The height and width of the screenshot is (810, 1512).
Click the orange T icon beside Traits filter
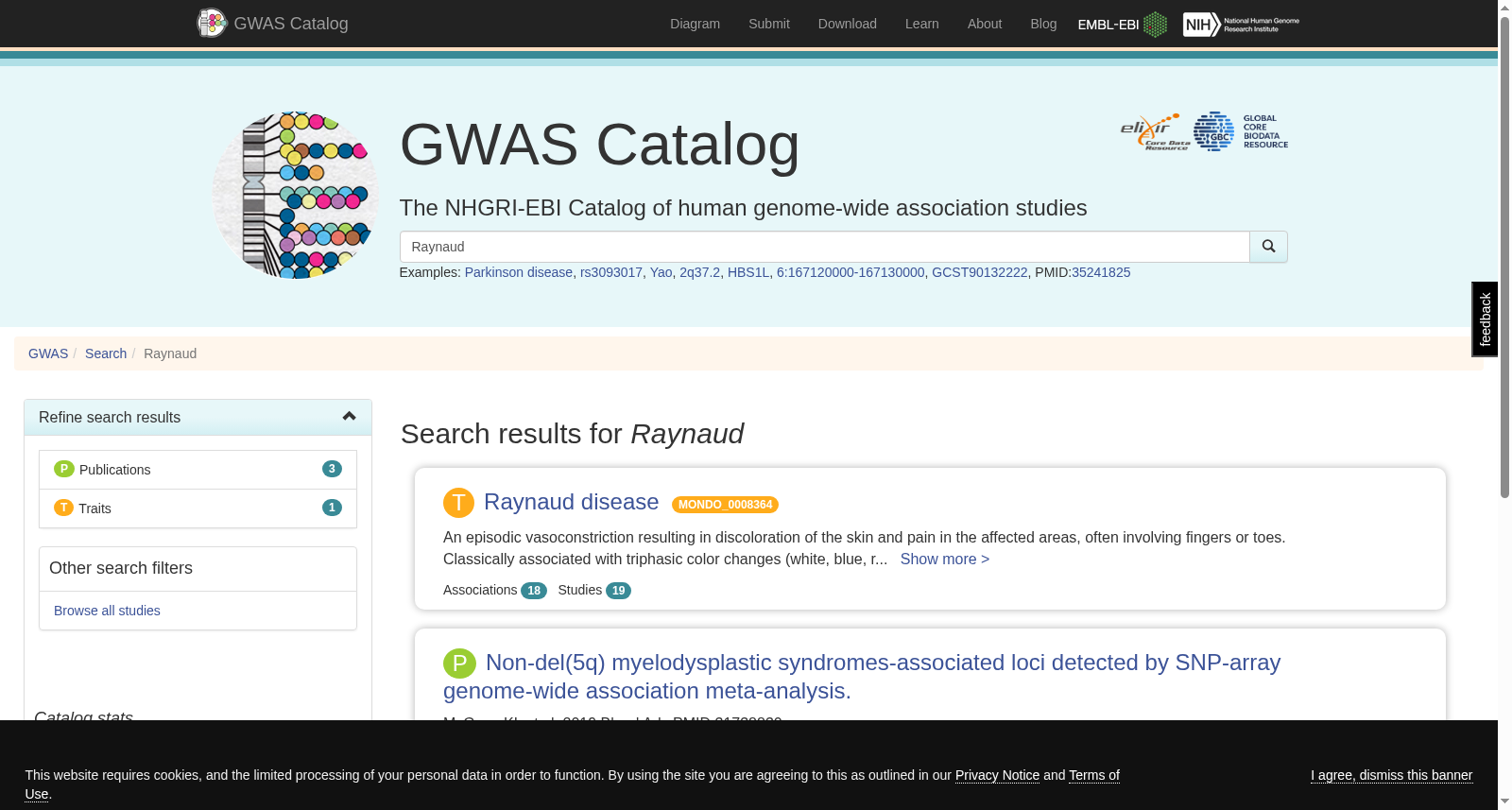tap(63, 508)
